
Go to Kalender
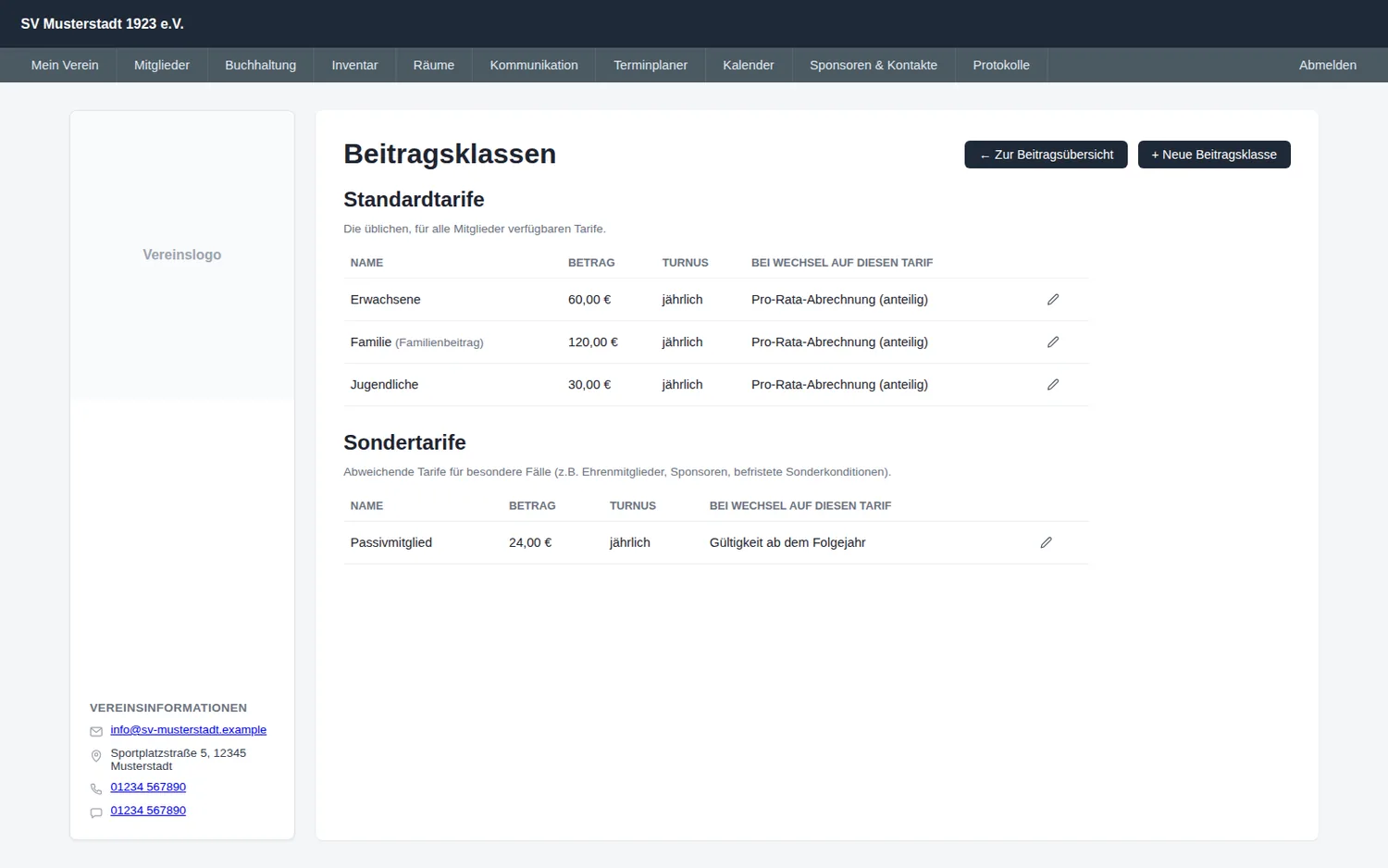click(x=749, y=65)
